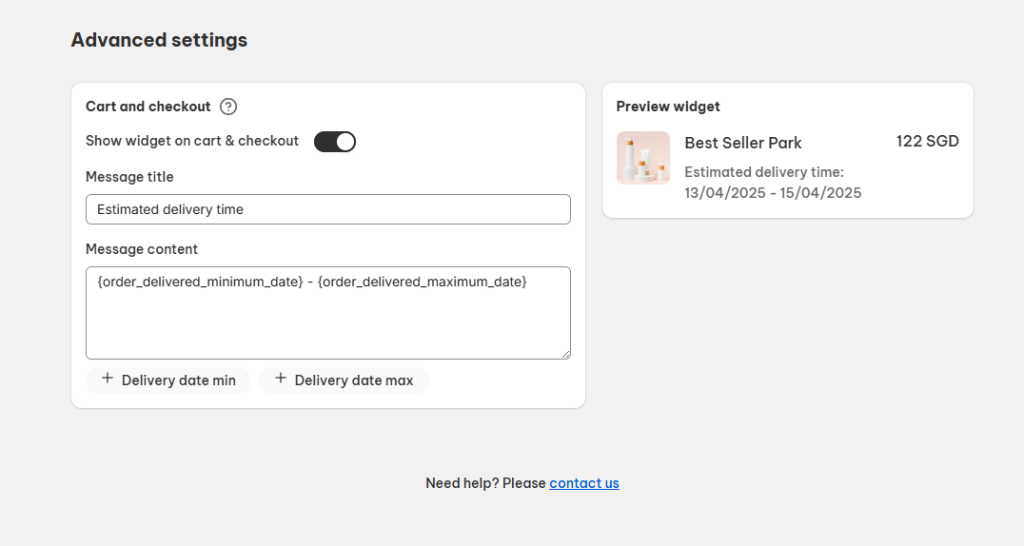Click the help question mark icon beside Cart and checkout
The image size is (1024, 546).
point(228,106)
